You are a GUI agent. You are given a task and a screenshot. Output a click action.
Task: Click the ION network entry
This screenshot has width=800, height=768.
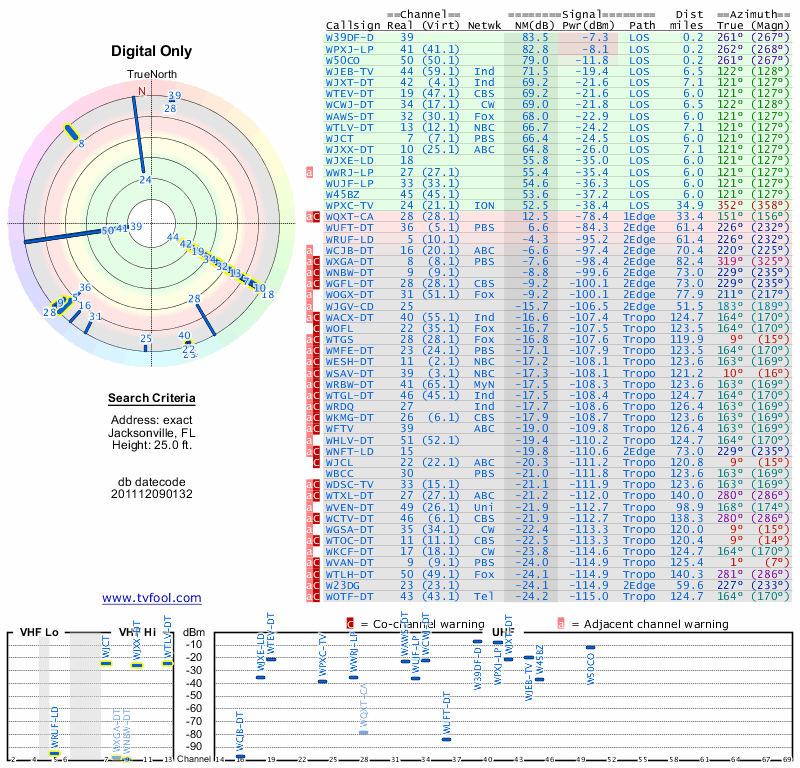tap(484, 206)
